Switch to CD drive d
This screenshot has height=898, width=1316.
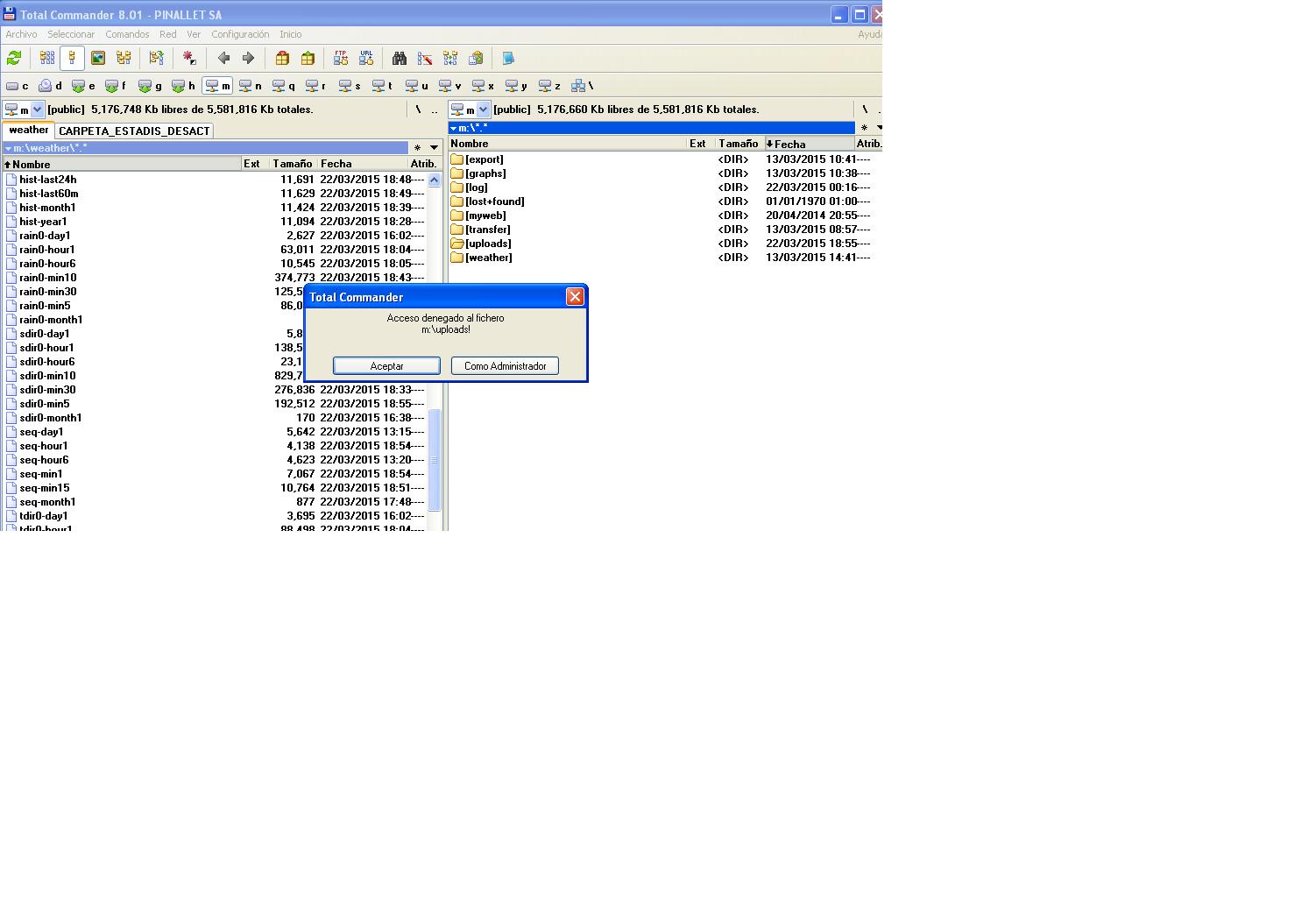point(51,86)
